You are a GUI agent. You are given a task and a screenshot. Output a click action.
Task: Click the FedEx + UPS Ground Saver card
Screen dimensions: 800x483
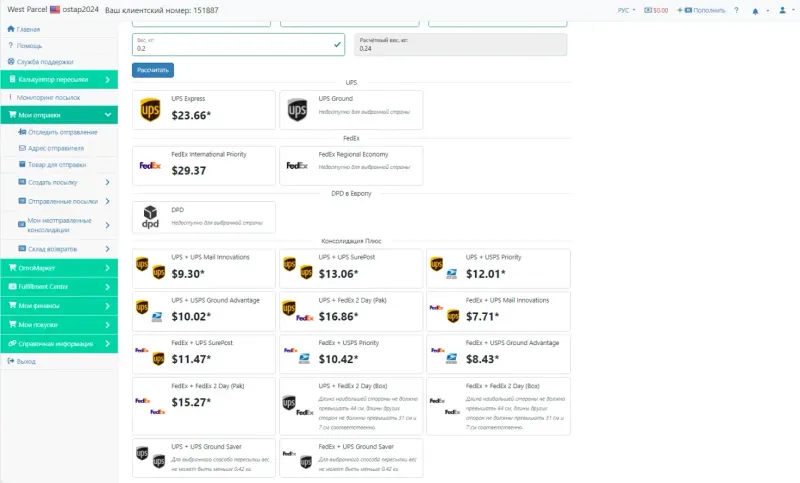point(351,457)
